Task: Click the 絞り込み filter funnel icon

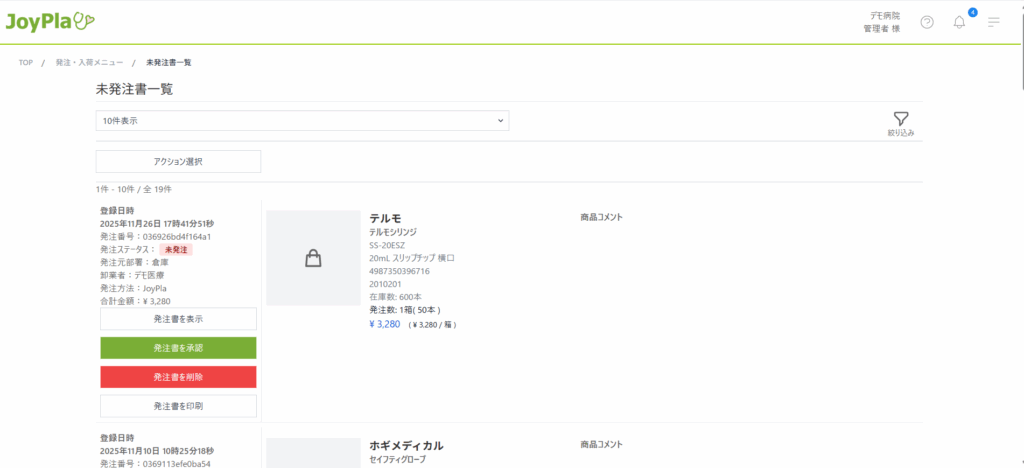Action: point(900,119)
